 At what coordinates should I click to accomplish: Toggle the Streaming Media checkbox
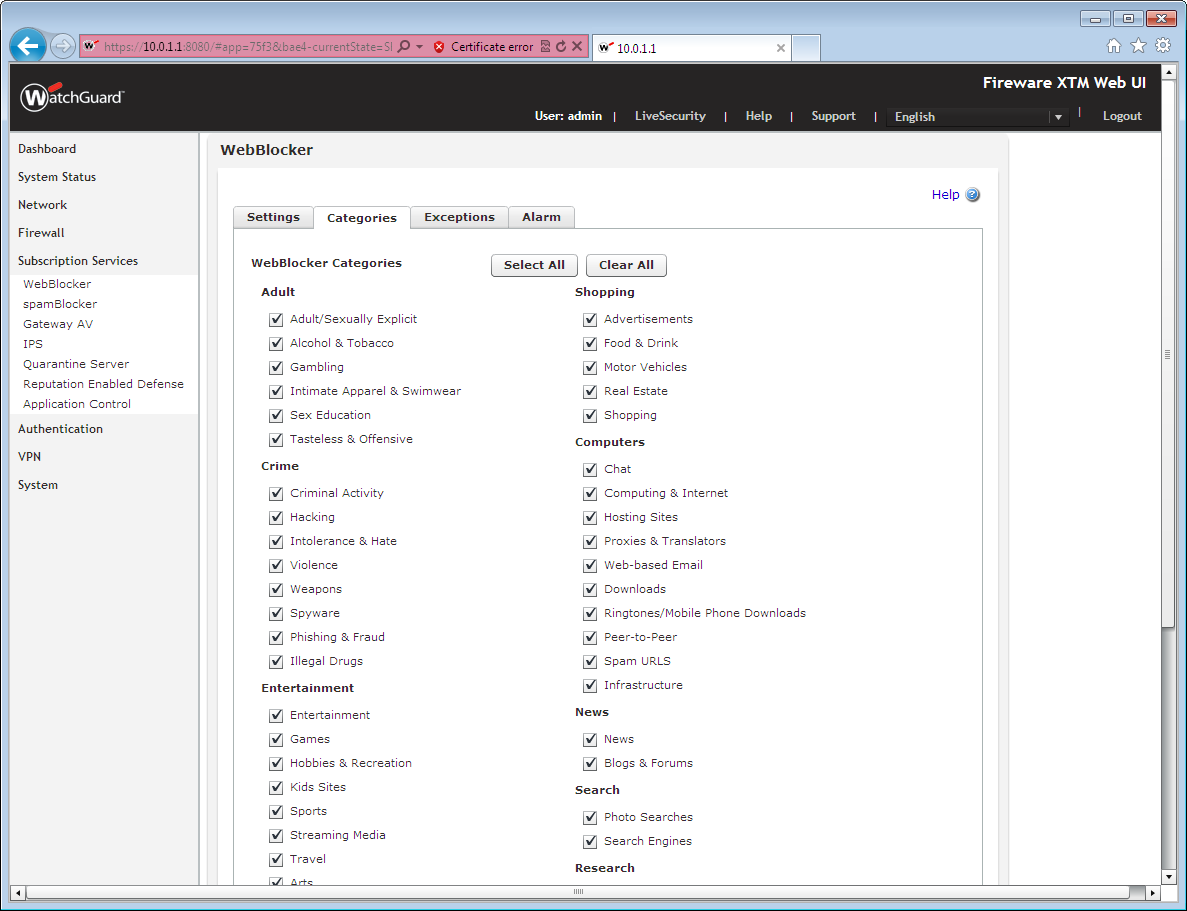pyautogui.click(x=276, y=835)
